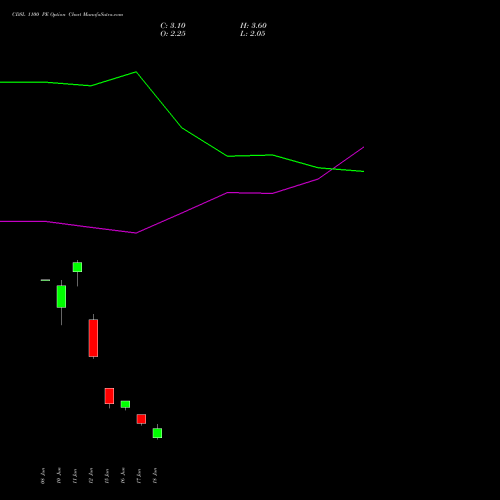The width and height of the screenshot is (500, 500).
Task: Select the small green candle above the 11 date
Action: tap(77, 267)
